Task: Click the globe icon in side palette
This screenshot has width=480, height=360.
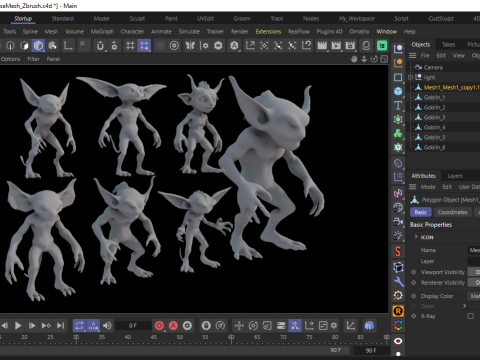Action: click(398, 207)
